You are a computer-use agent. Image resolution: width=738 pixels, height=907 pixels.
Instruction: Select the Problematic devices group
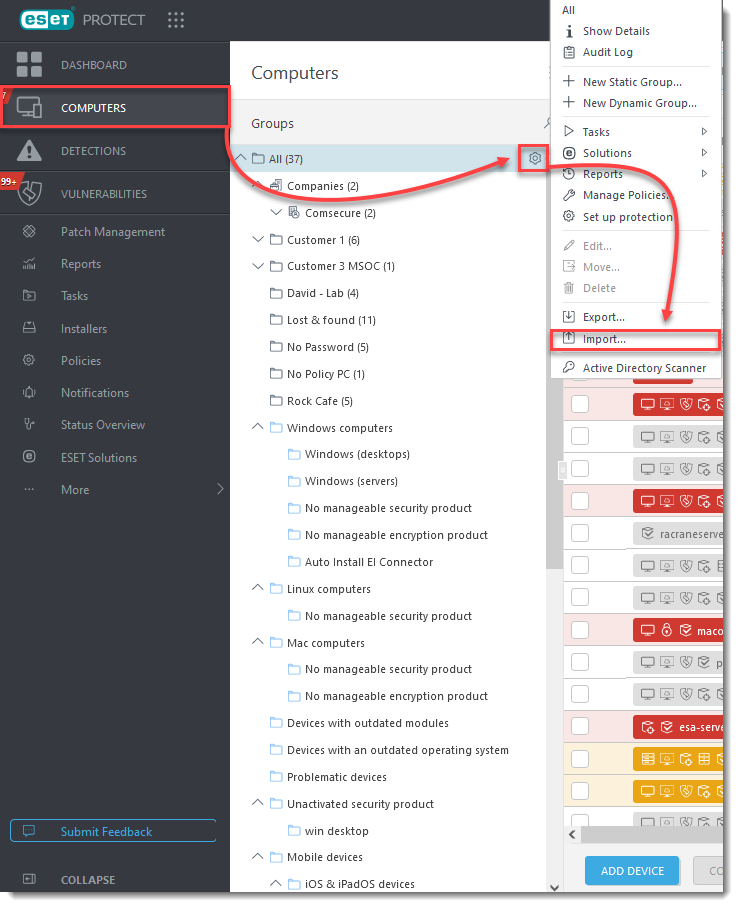coord(337,777)
